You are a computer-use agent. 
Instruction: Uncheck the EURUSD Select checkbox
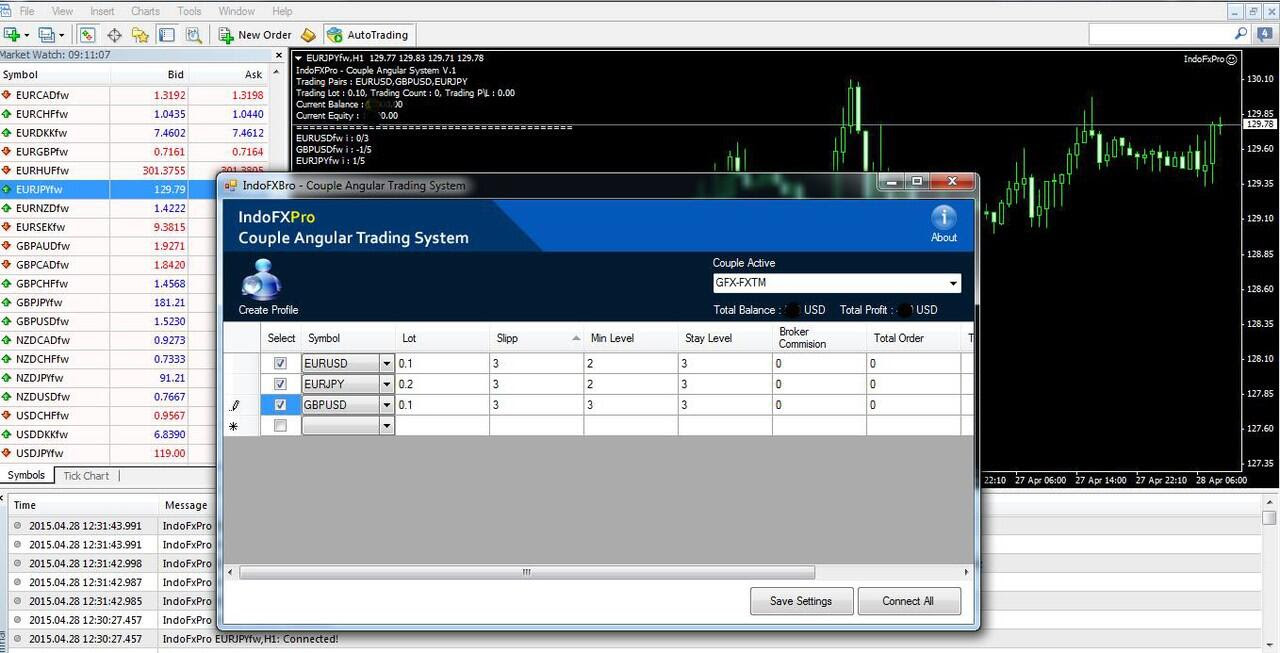pos(280,364)
